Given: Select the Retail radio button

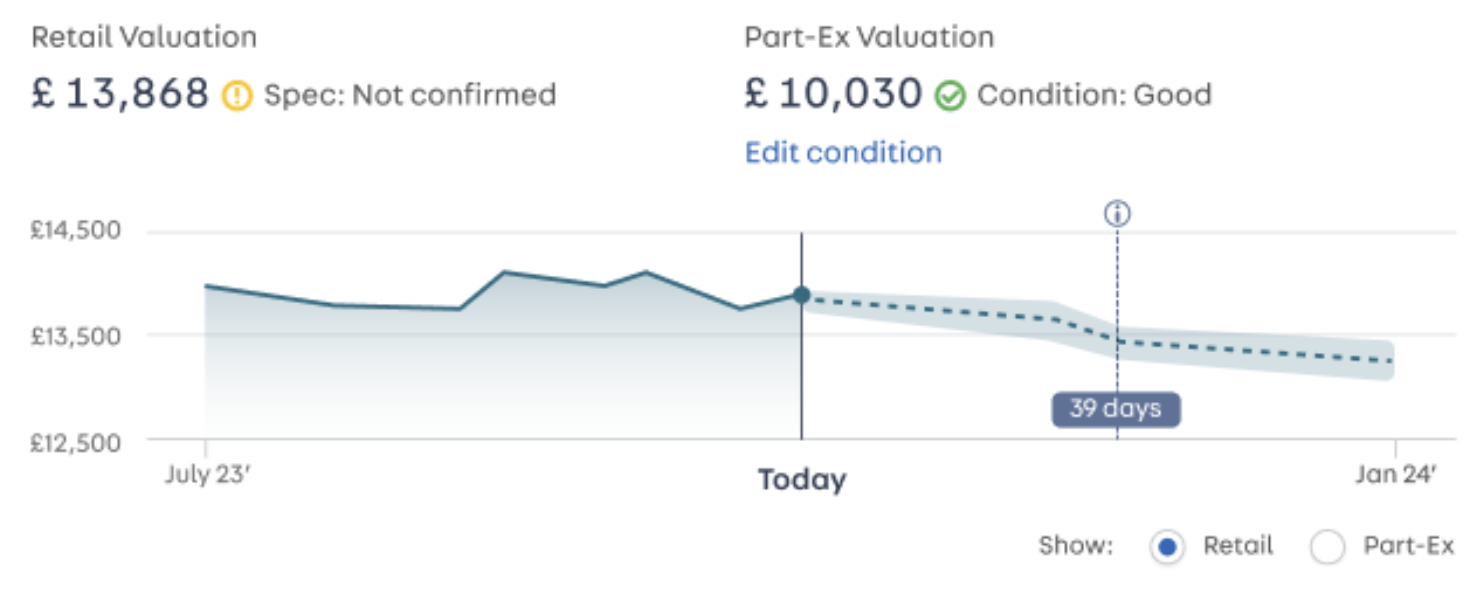Looking at the screenshot, I should (1167, 547).
